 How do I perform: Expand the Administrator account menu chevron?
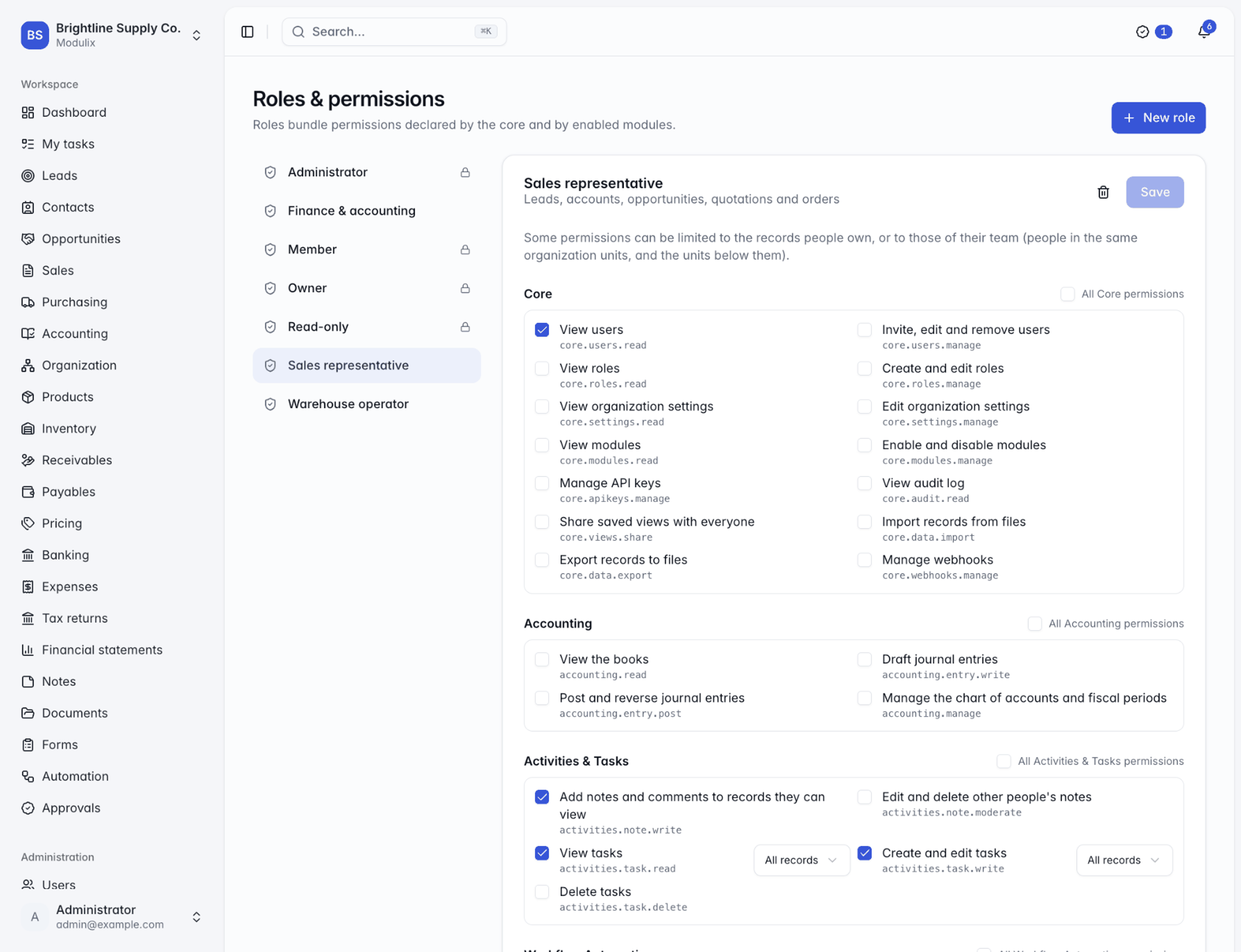[196, 917]
